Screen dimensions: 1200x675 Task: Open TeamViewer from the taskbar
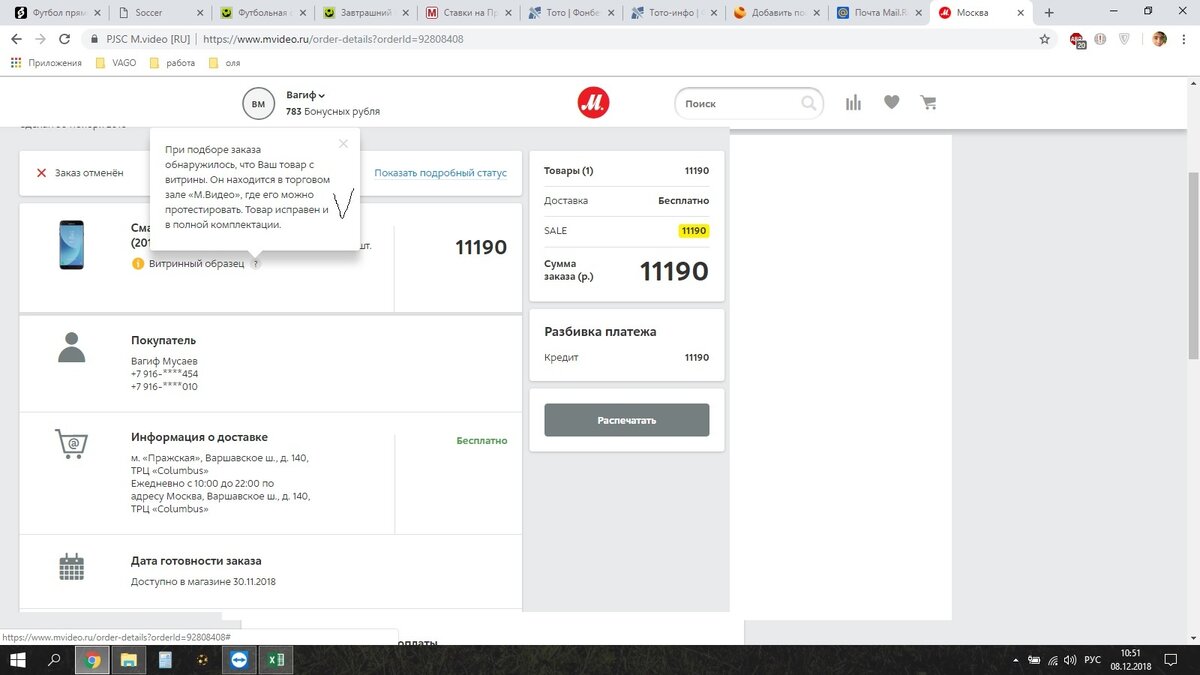click(x=238, y=660)
